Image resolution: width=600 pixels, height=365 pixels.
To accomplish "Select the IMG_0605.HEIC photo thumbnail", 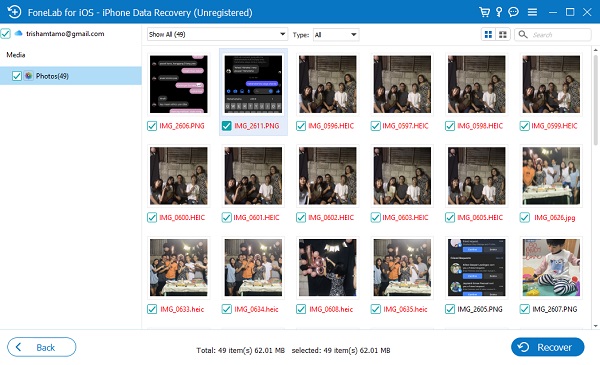I will (x=477, y=176).
